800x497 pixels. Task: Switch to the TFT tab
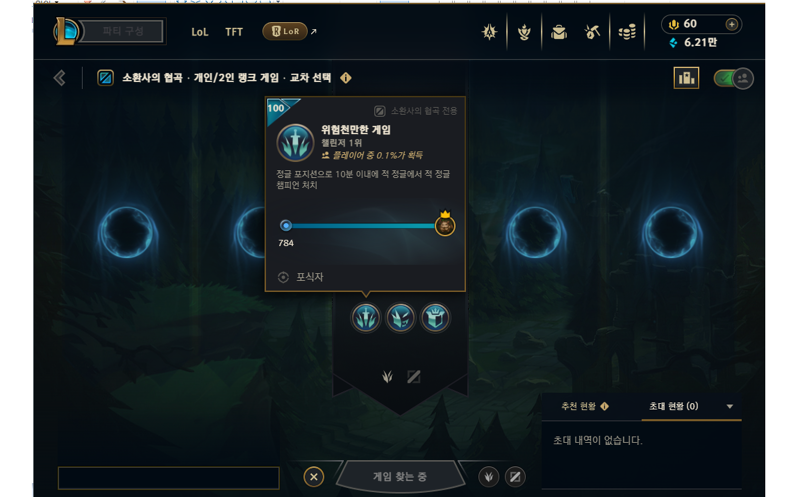coord(234,32)
